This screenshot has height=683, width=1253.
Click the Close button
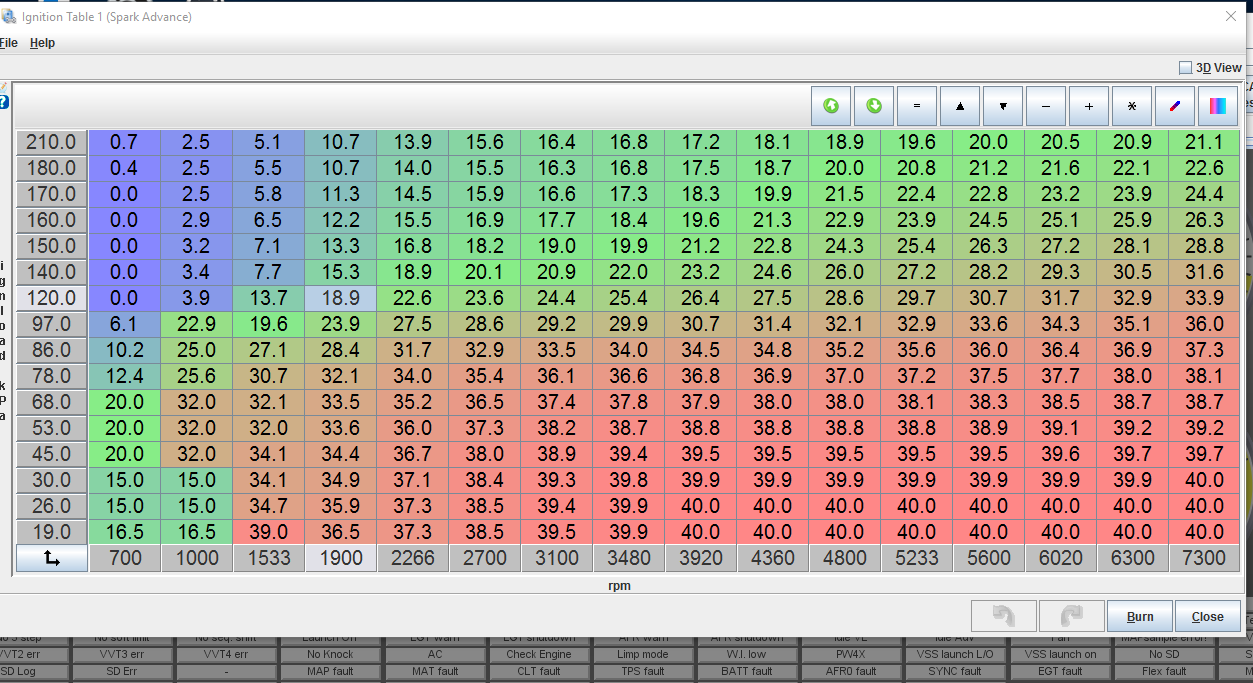[x=1207, y=616]
